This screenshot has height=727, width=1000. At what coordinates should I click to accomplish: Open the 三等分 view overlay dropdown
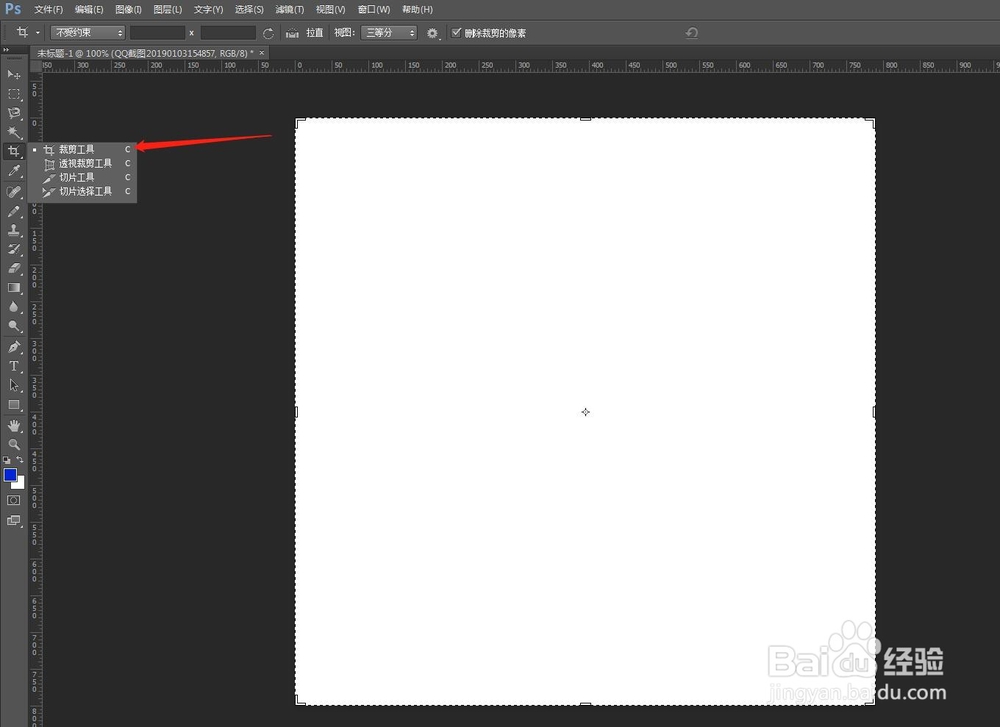tap(389, 32)
